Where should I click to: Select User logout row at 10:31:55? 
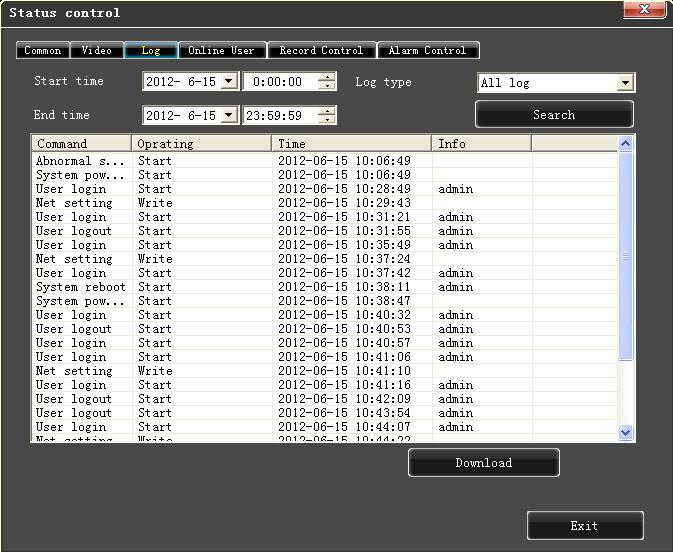click(324, 231)
